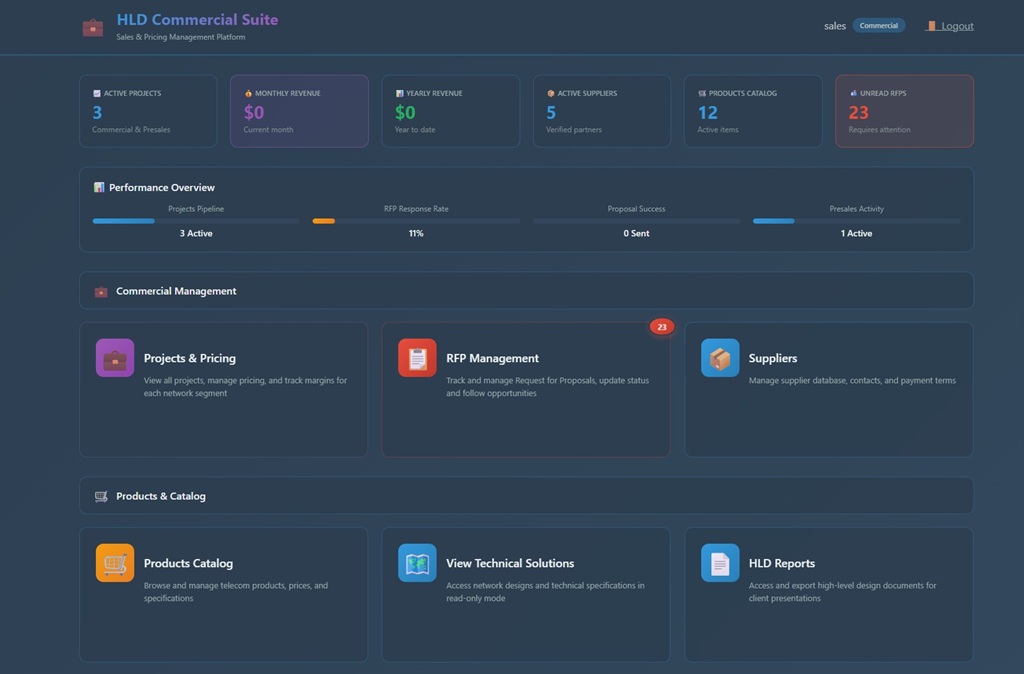Click the HLD Reports document icon
This screenshot has width=1024, height=674.
[x=719, y=563]
